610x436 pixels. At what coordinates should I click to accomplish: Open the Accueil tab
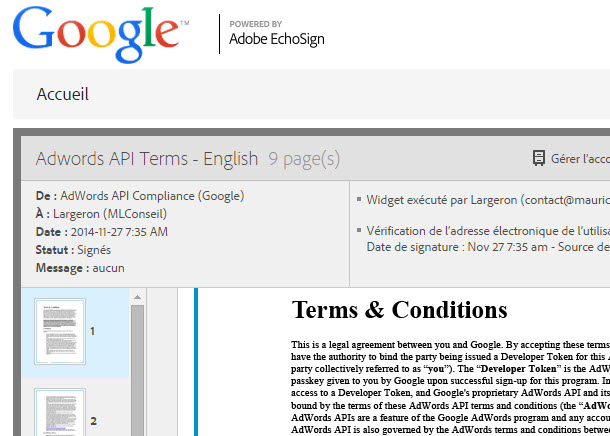(63, 94)
